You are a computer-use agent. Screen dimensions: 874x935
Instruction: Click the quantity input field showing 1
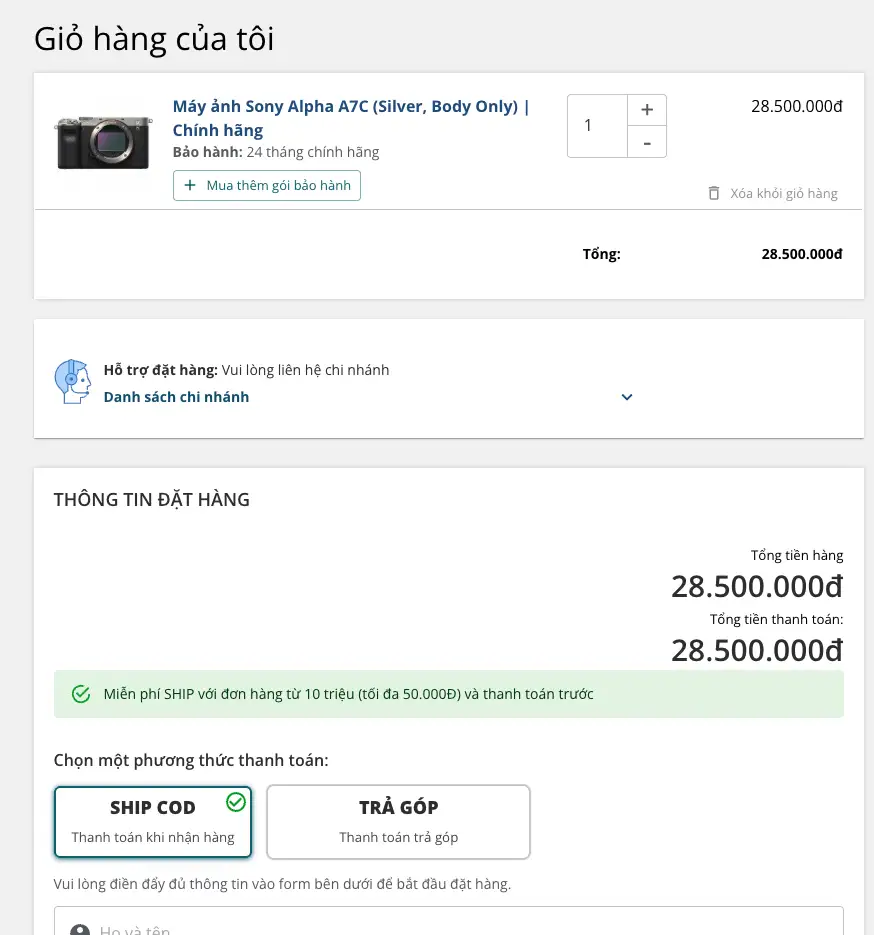[597, 126]
